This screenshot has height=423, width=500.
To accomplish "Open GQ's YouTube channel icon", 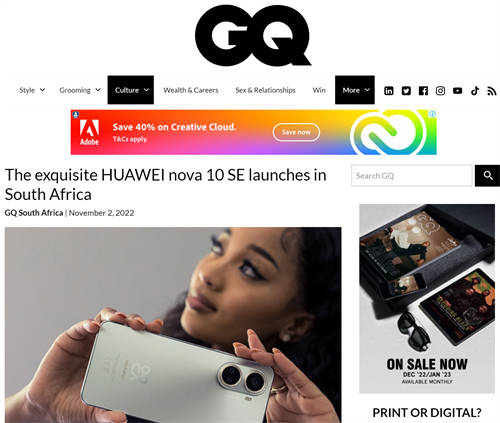I will tap(458, 91).
